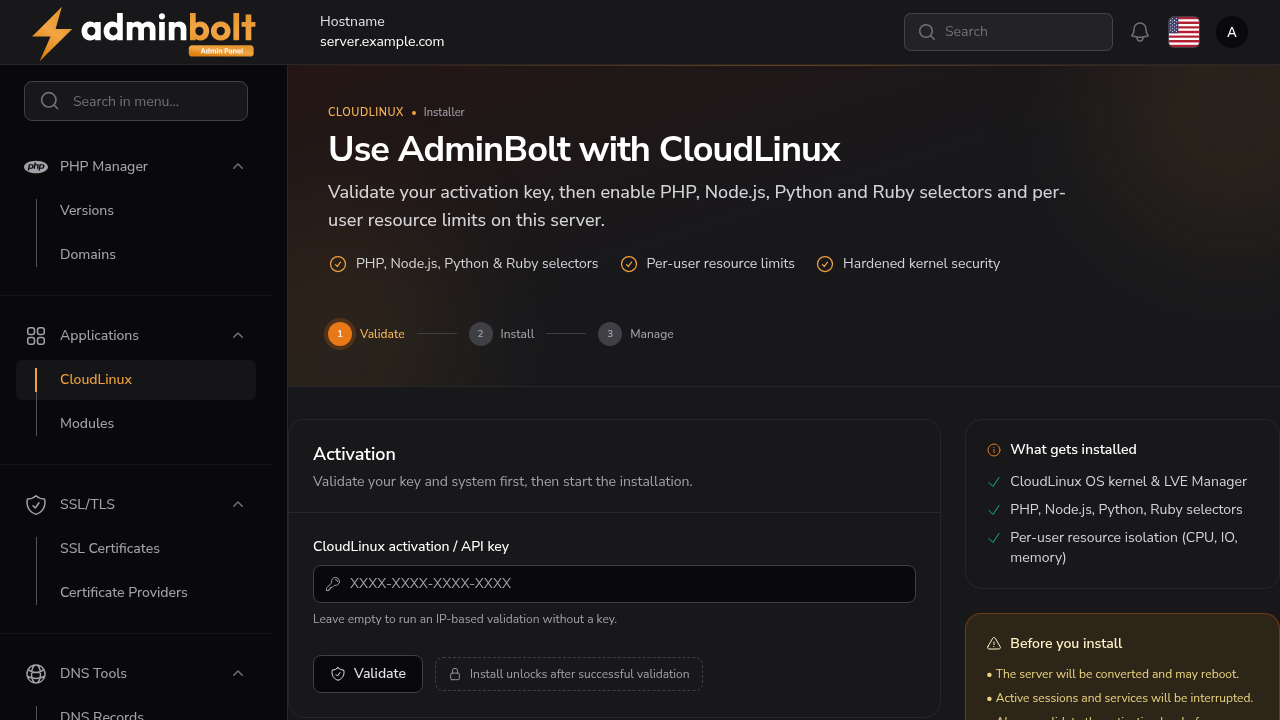Click green check beside CloudLinux OS kernel
This screenshot has width=1280, height=720.
(x=994, y=482)
